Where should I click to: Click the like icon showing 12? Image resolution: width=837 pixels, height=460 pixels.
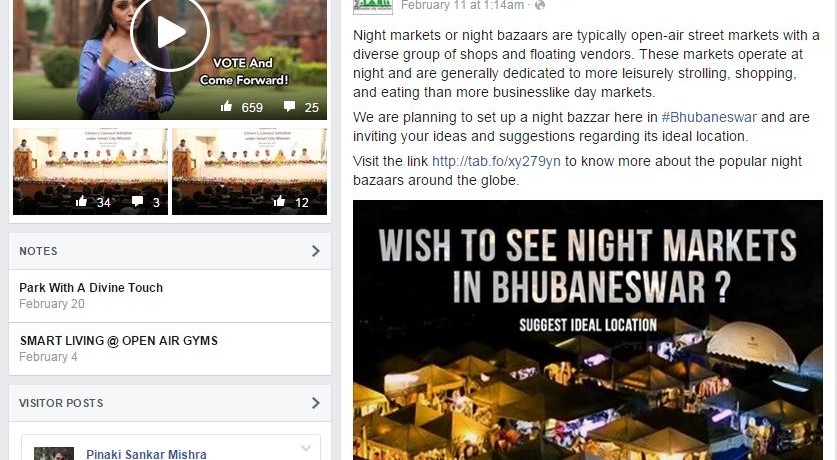click(x=279, y=201)
